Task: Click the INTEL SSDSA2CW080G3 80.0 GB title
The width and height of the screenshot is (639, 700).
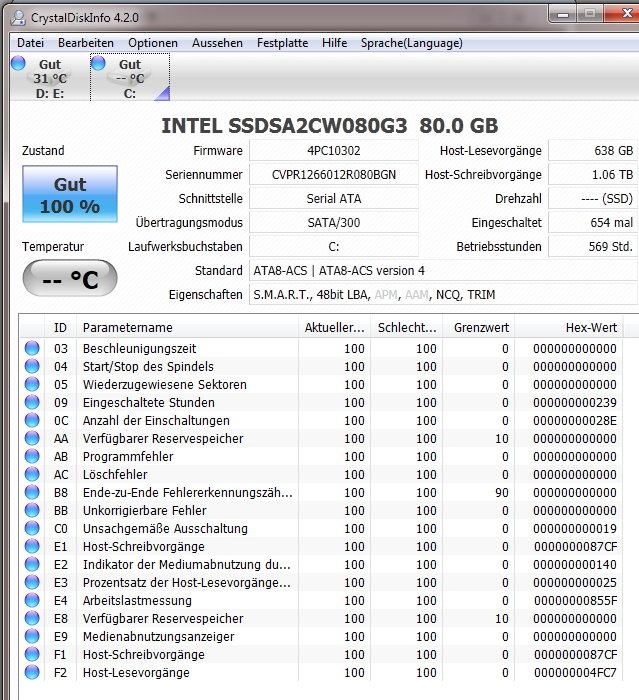Action: (330, 126)
